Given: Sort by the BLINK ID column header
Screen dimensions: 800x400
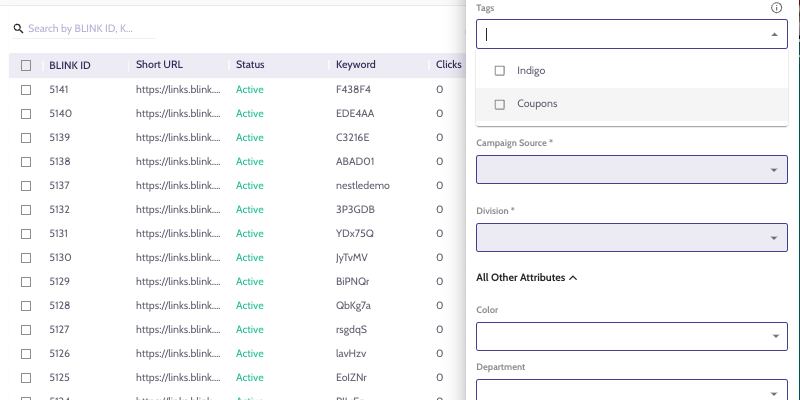Looking at the screenshot, I should pyautogui.click(x=70, y=65).
